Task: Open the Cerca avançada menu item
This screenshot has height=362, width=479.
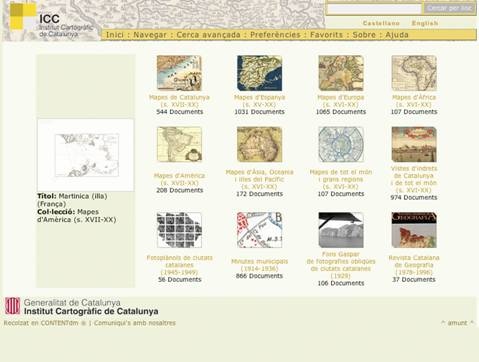Action: click(208, 35)
